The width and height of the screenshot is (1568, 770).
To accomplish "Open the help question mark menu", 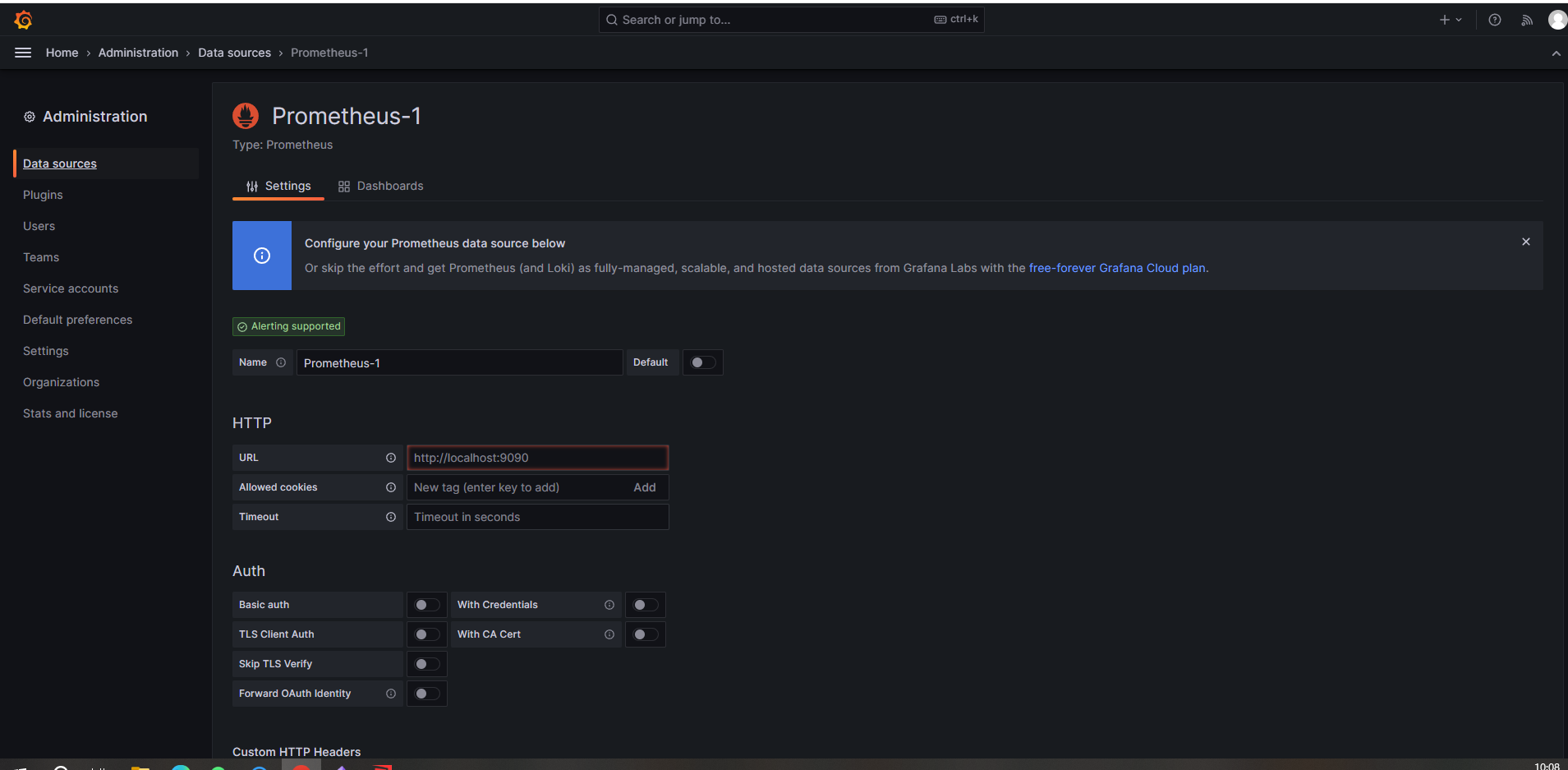I will click(1495, 20).
